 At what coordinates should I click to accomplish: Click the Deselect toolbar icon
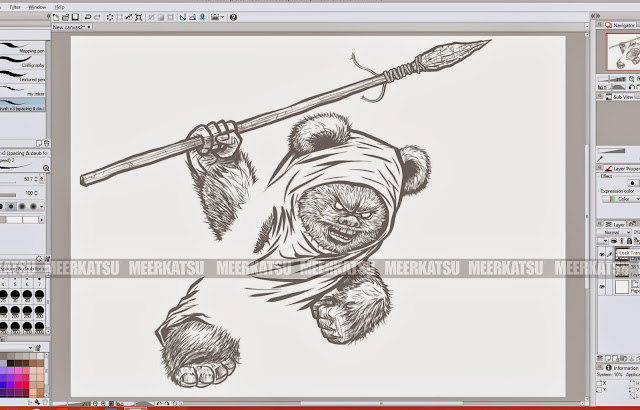click(x=161, y=17)
